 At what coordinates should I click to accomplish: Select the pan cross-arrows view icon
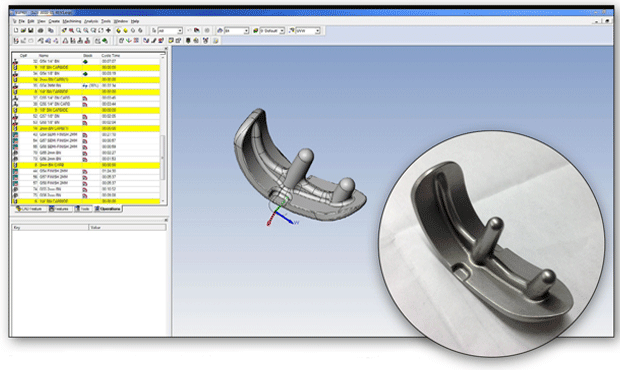pos(108,30)
